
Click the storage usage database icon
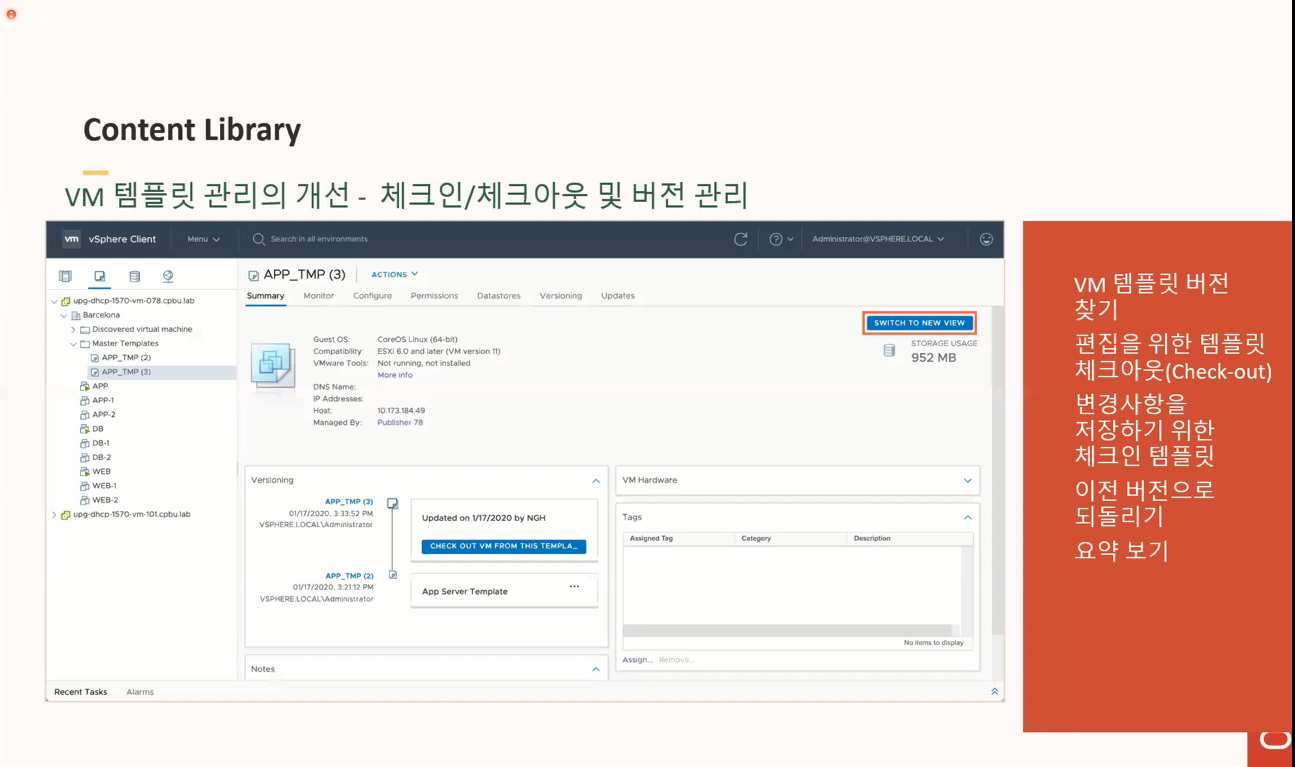[x=889, y=350]
